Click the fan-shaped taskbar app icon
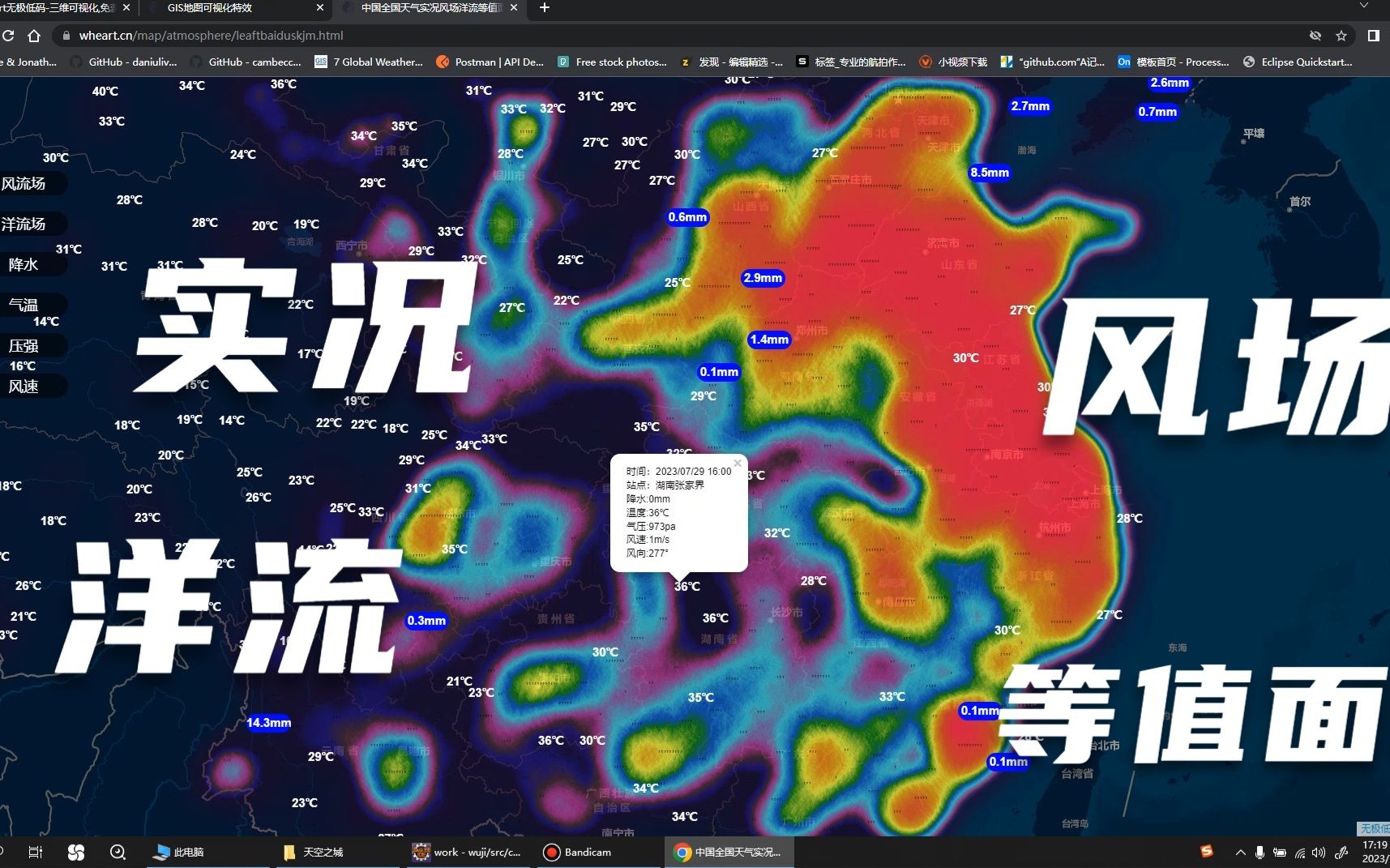The height and width of the screenshot is (868, 1390). pos(76,852)
